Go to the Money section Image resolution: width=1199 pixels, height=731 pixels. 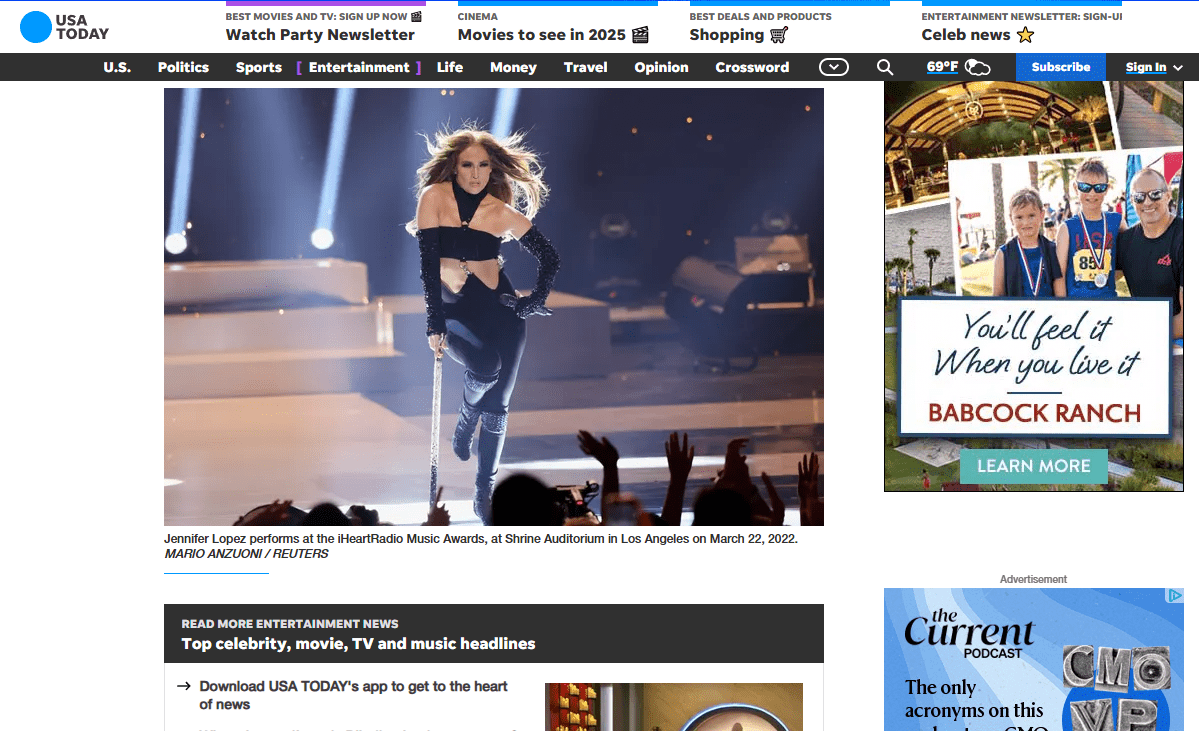(x=513, y=67)
